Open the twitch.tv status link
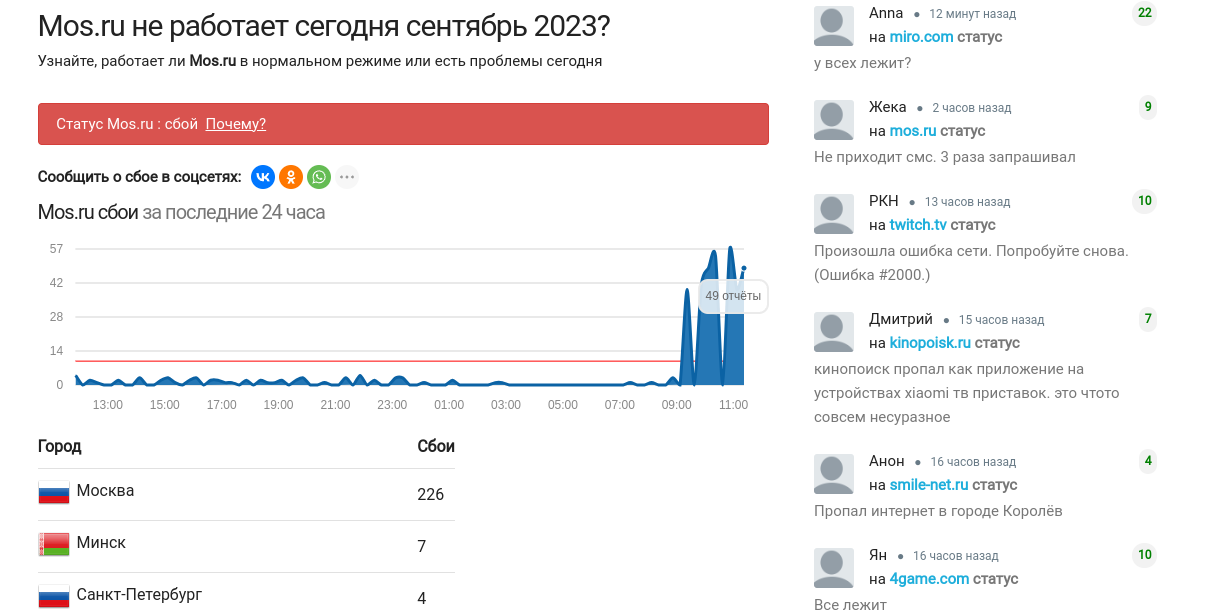The width and height of the screenshot is (1205, 611). (918, 225)
